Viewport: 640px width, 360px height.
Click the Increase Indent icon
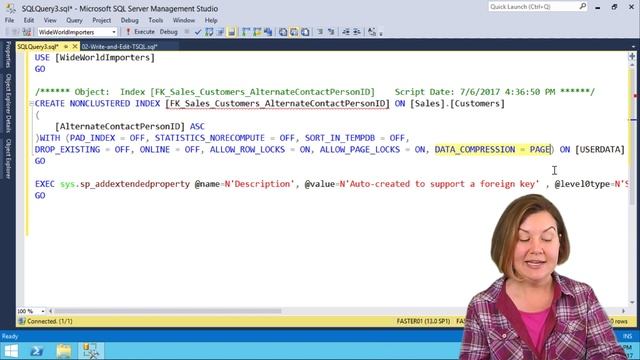point(356,32)
